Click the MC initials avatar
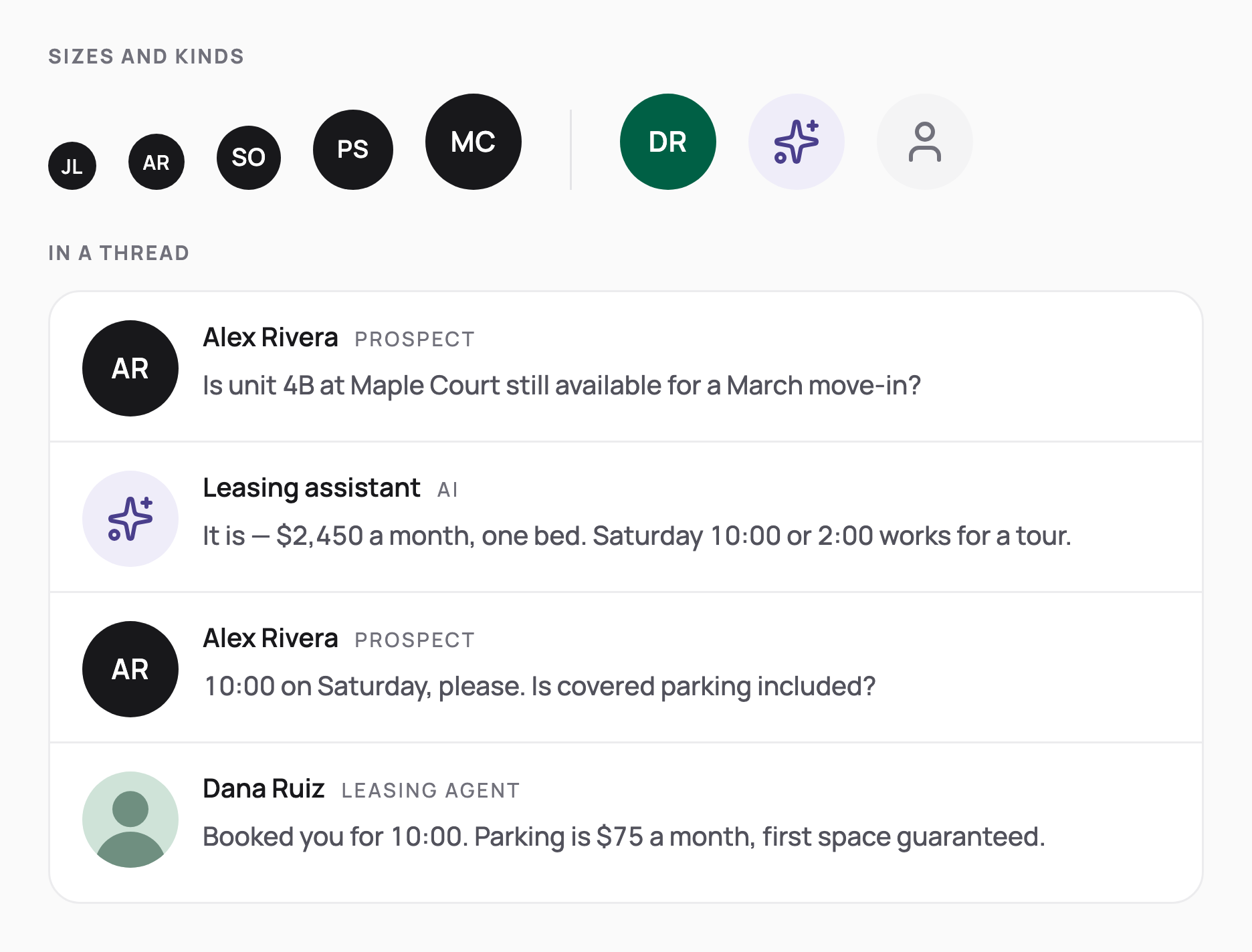This screenshot has height=952, width=1252. pyautogui.click(x=474, y=142)
